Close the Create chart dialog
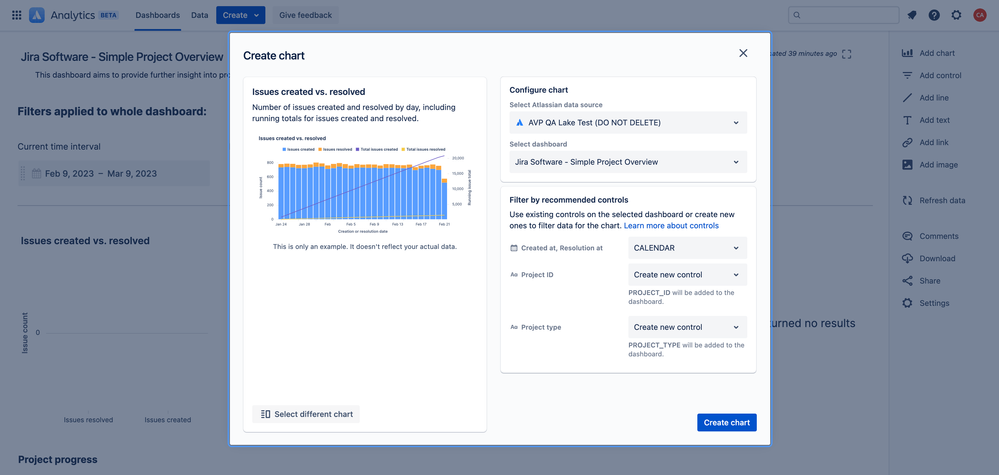The image size is (999, 475). click(743, 53)
